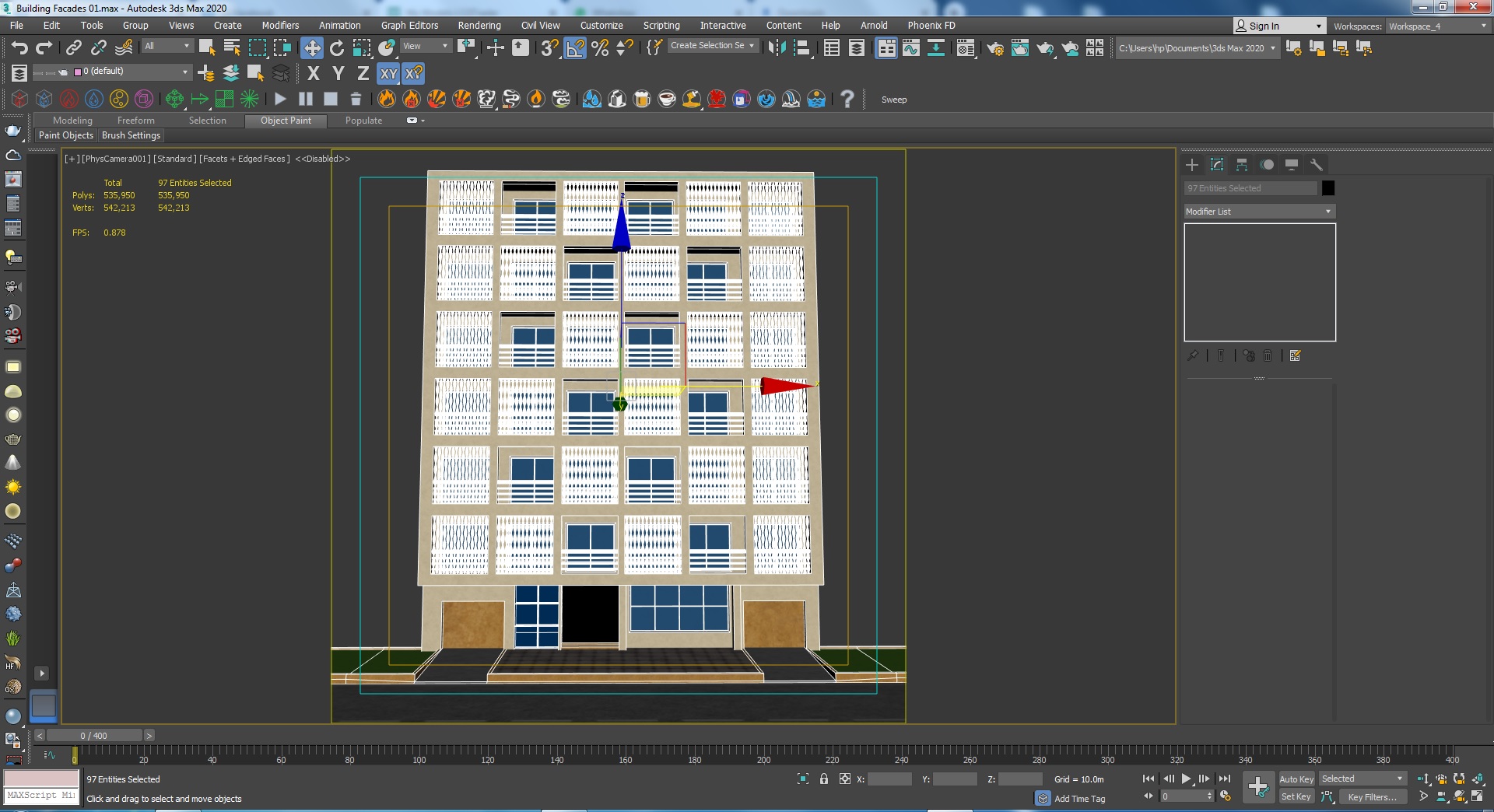1494x812 pixels.
Task: Open the reference coordinate View dropdown
Action: [425, 46]
